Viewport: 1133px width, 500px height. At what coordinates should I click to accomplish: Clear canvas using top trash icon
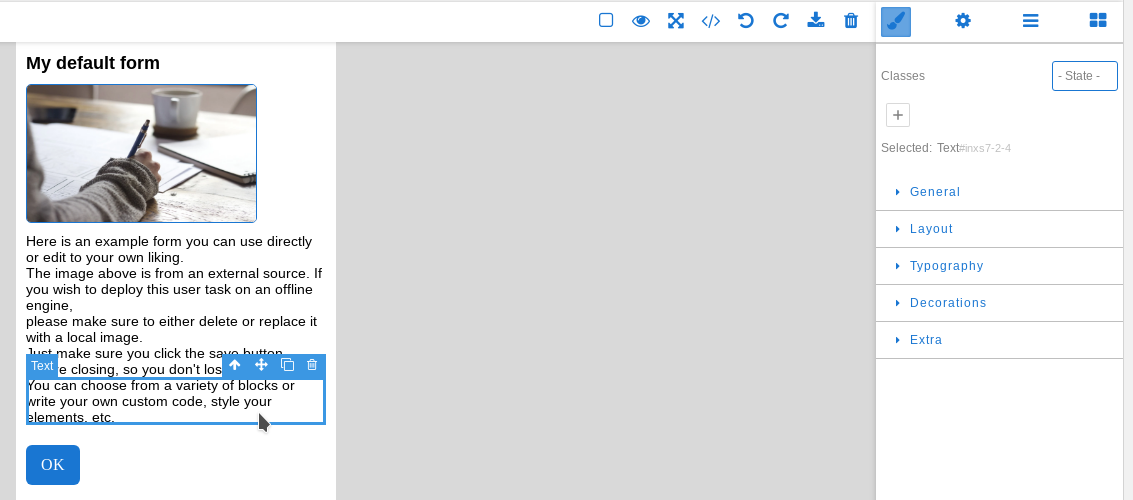851,20
